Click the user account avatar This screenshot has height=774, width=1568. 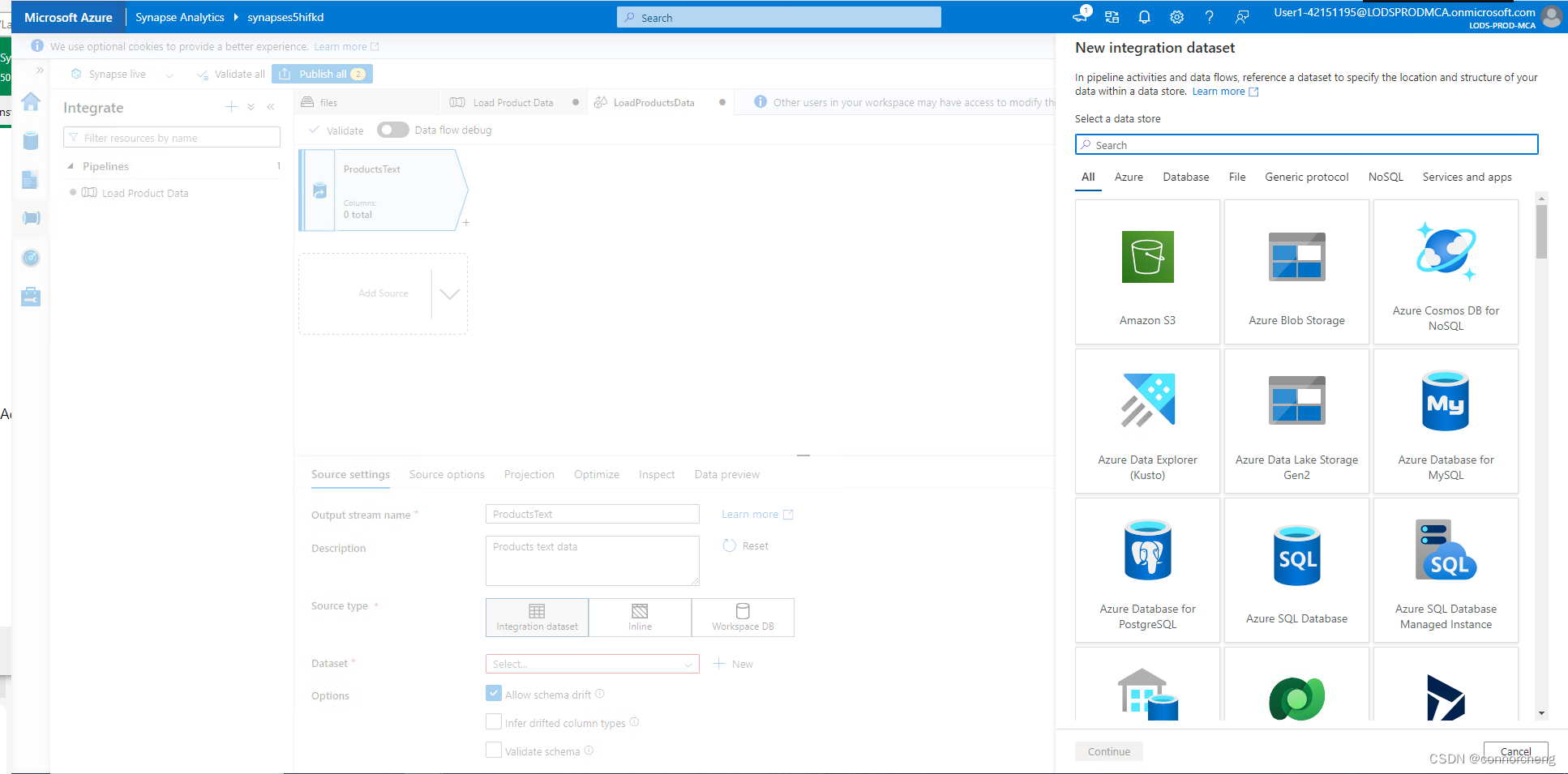coord(1551,17)
